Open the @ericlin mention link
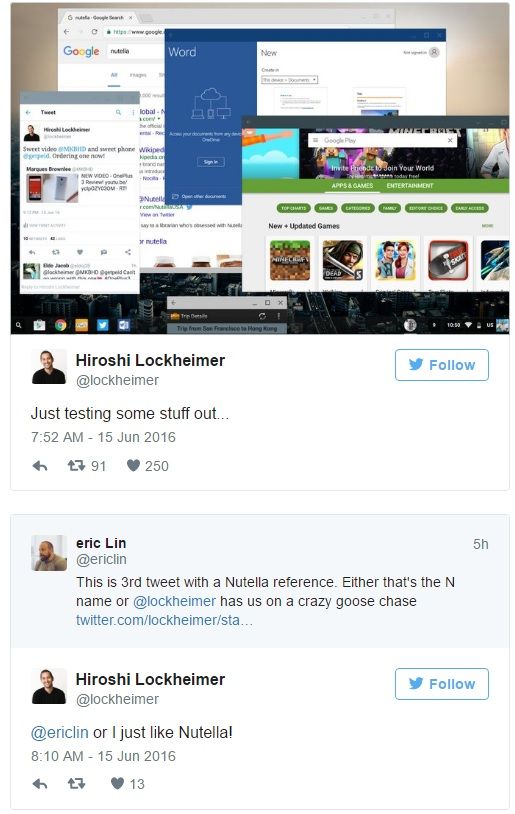 click(60, 732)
